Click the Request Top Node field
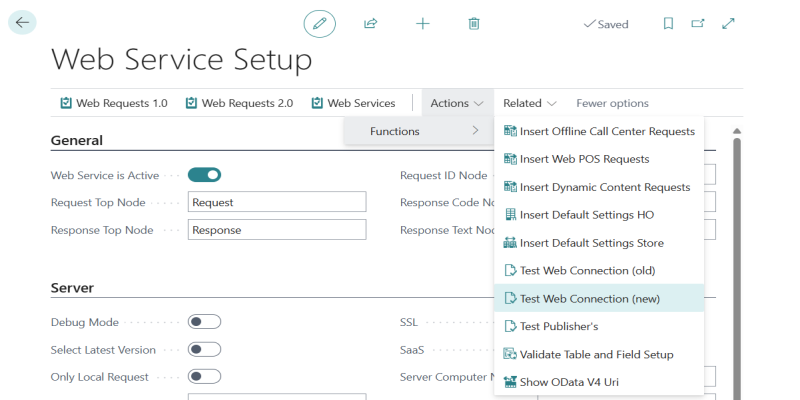Viewport: 800px width, 400px height. click(x=277, y=202)
